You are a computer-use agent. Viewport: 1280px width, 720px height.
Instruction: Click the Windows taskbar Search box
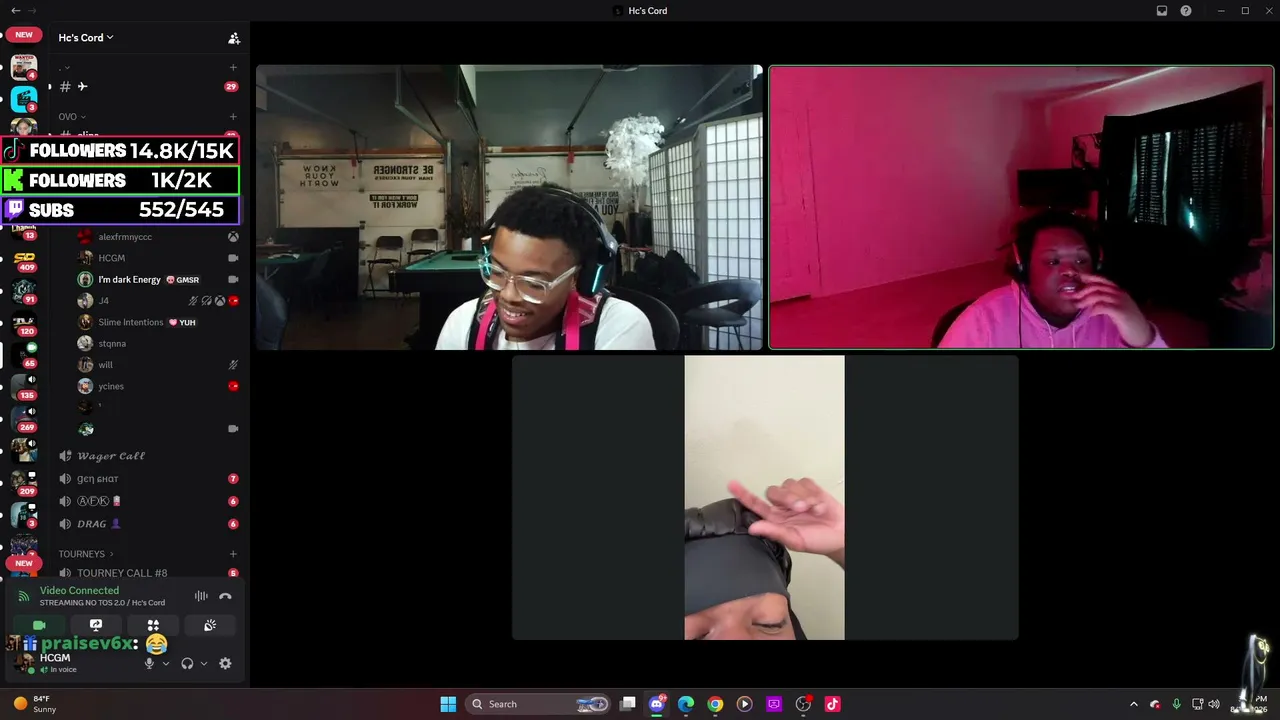click(538, 704)
